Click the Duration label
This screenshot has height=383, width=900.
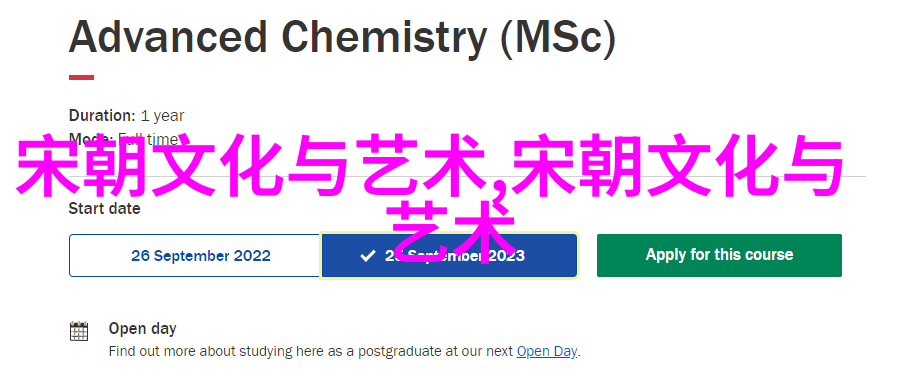point(102,115)
